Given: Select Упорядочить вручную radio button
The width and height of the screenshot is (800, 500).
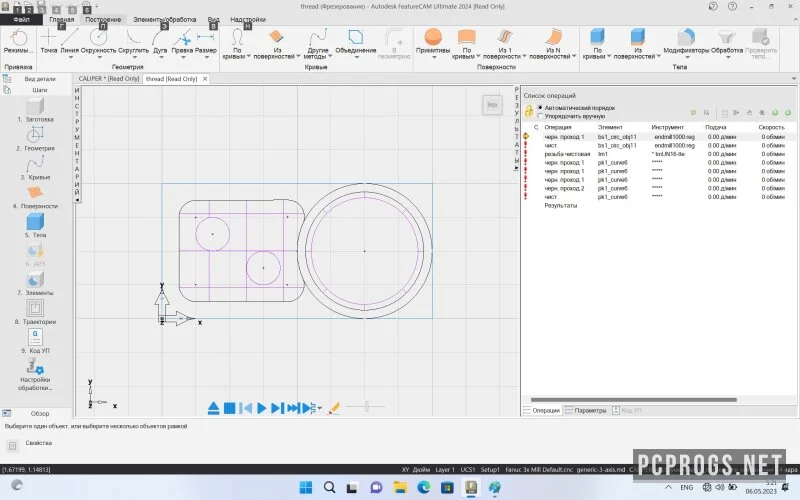Looking at the screenshot, I should pos(540,116).
